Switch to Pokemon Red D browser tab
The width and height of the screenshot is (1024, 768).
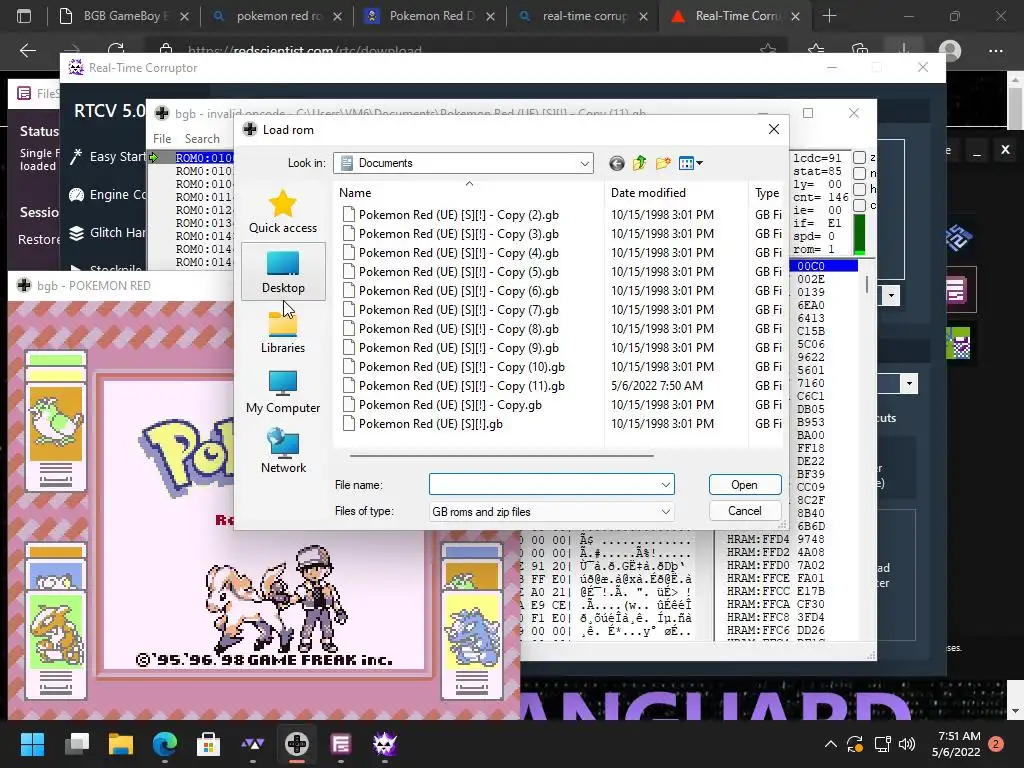432,16
